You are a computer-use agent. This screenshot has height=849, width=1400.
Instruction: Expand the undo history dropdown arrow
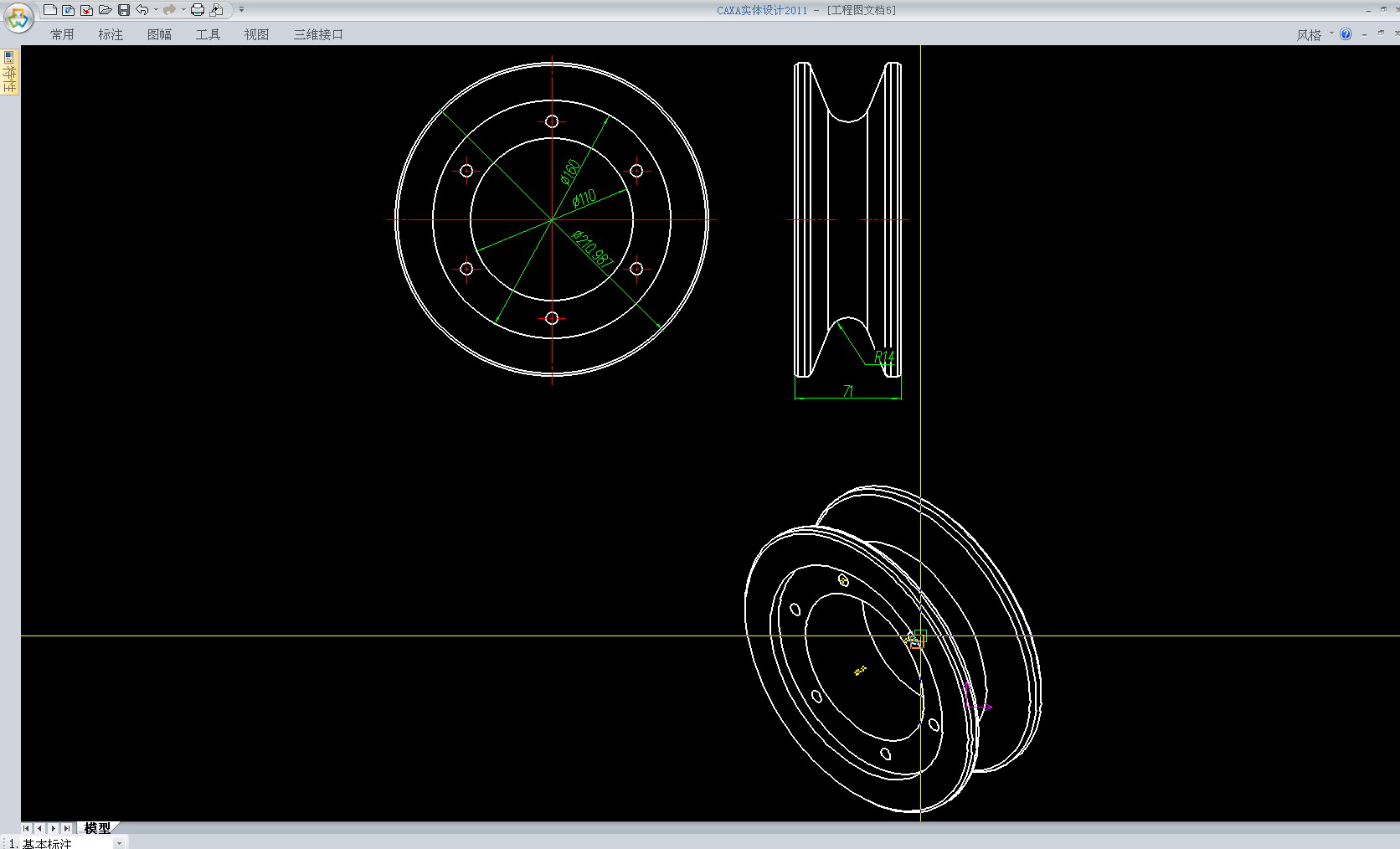pyautogui.click(x=156, y=10)
